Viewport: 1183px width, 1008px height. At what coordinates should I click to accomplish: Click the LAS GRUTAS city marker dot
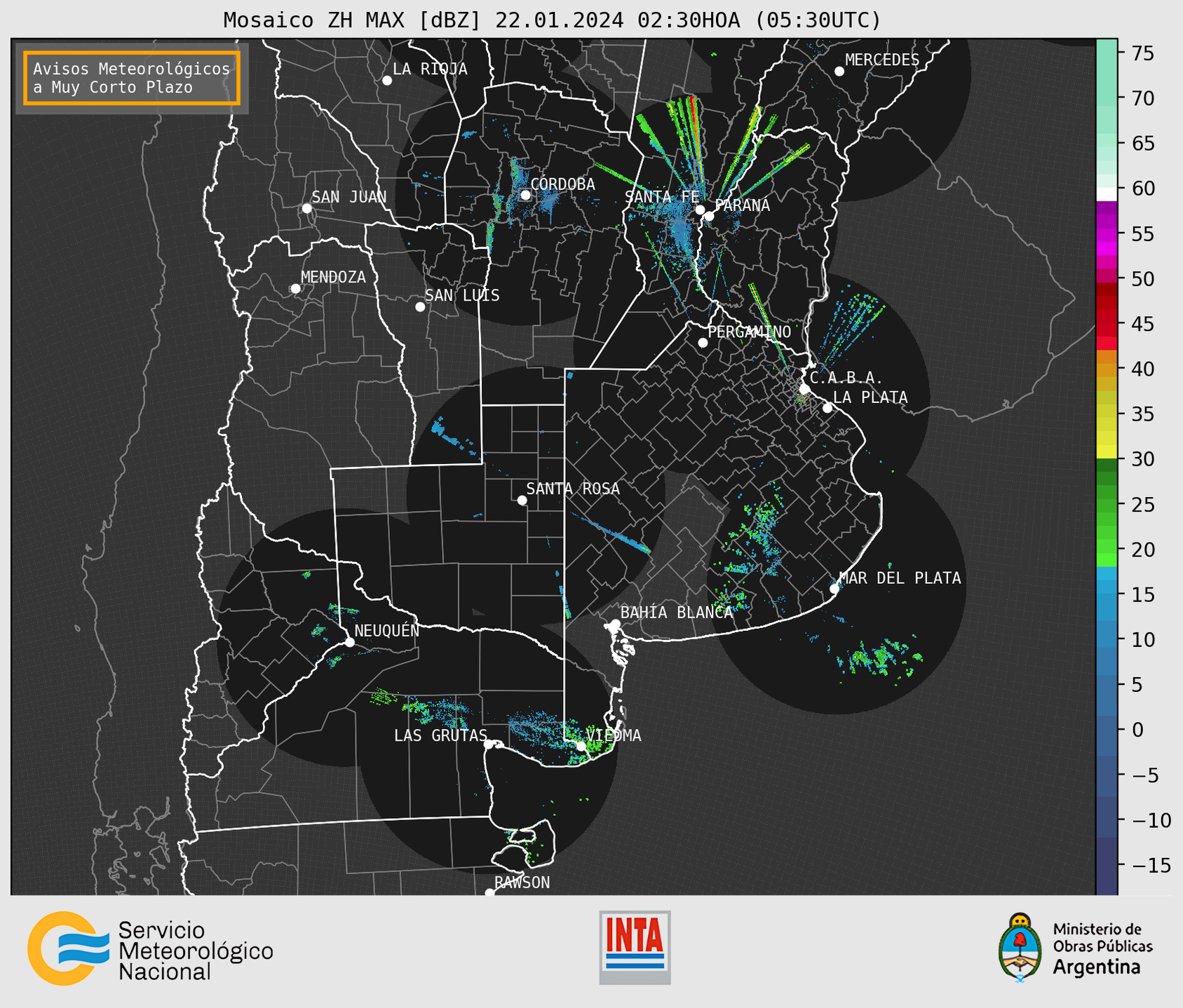(489, 744)
